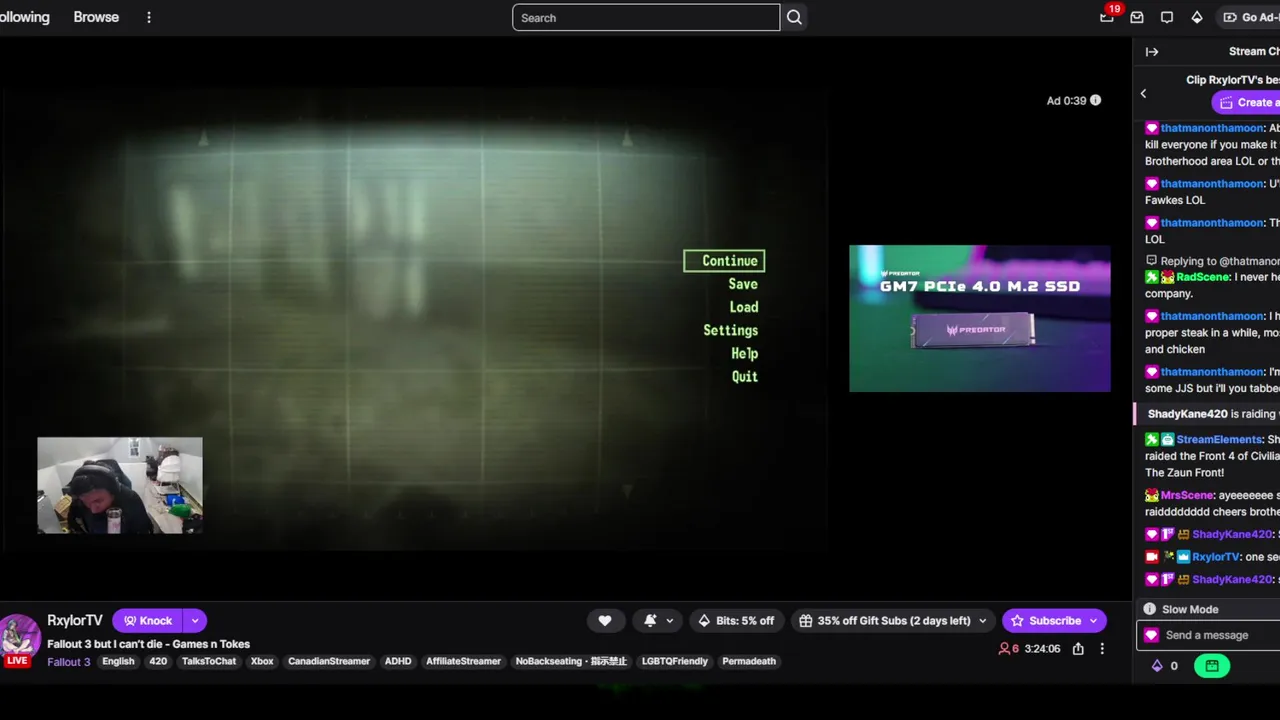This screenshot has width=1280, height=720.
Task: Expand the Subscribe options chevron
Action: 1094,621
